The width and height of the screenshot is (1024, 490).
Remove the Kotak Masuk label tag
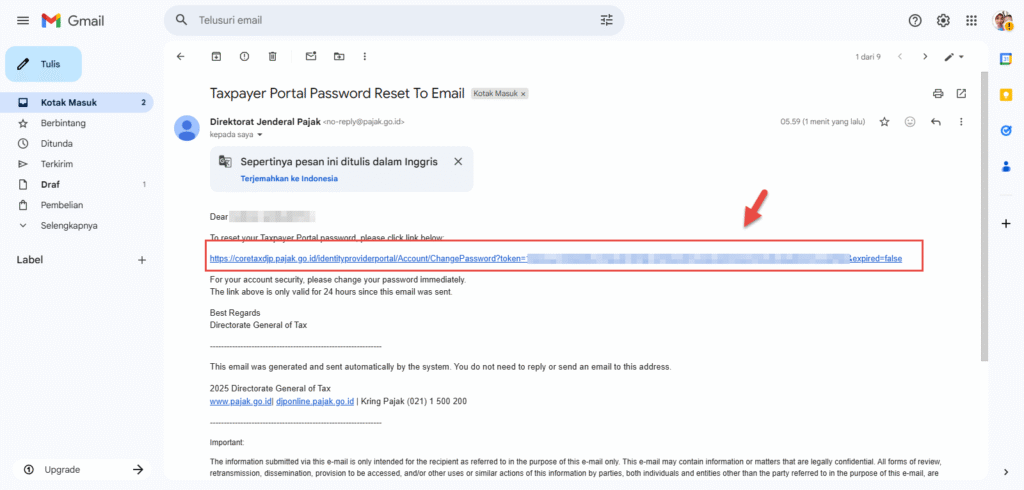(x=523, y=94)
